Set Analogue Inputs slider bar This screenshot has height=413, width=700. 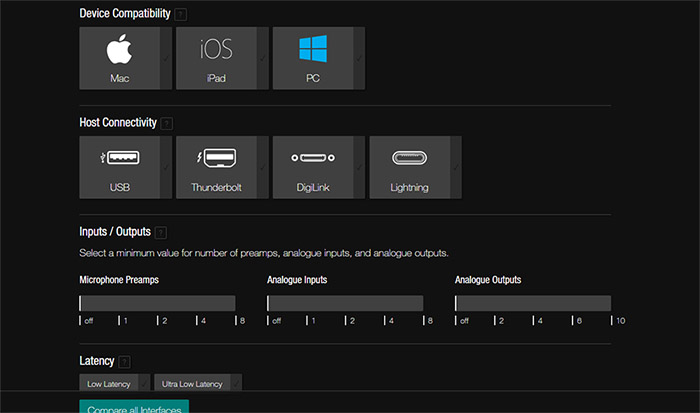345,303
